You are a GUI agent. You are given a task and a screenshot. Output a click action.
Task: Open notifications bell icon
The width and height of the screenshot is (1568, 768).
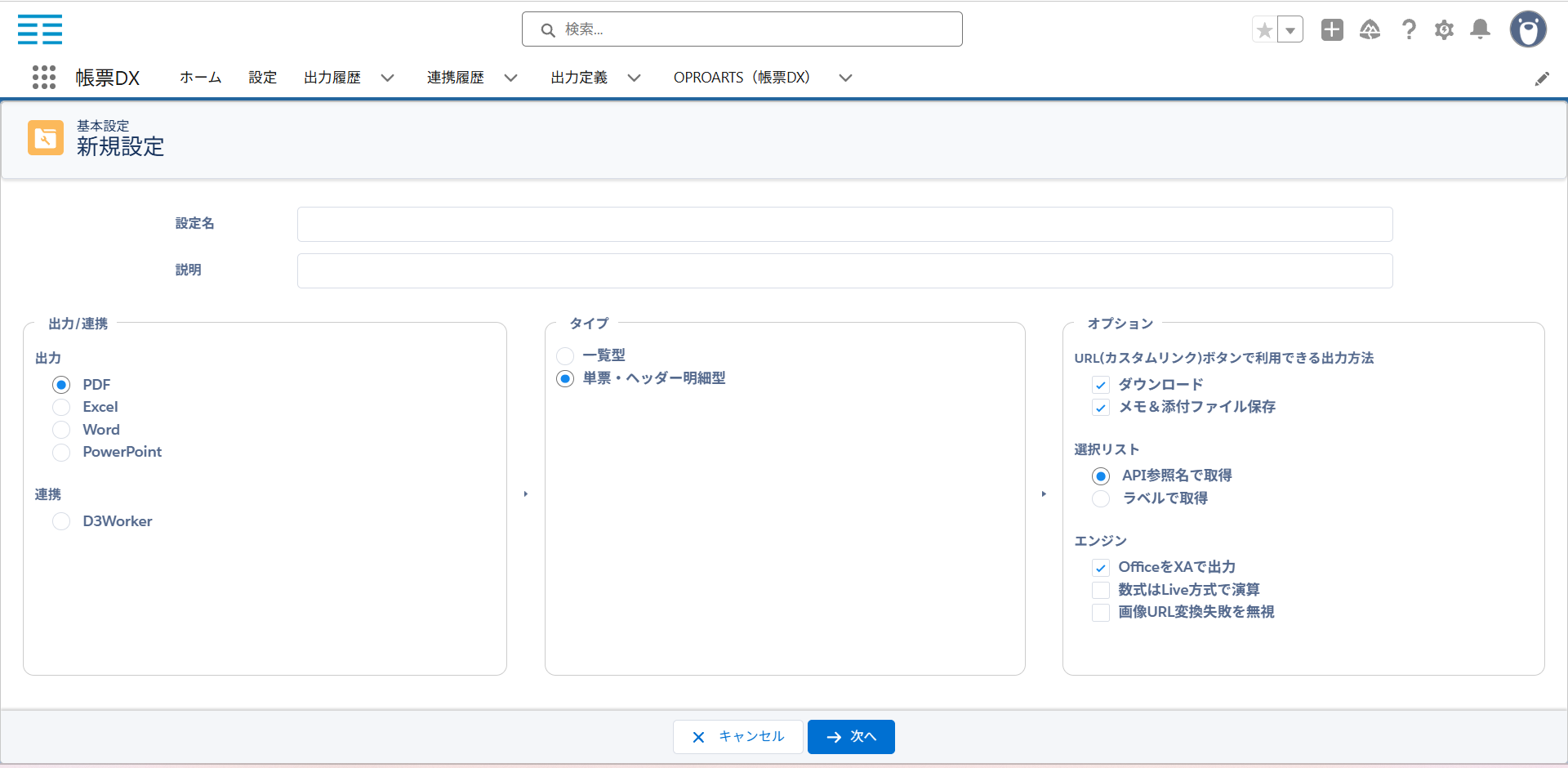[1480, 30]
